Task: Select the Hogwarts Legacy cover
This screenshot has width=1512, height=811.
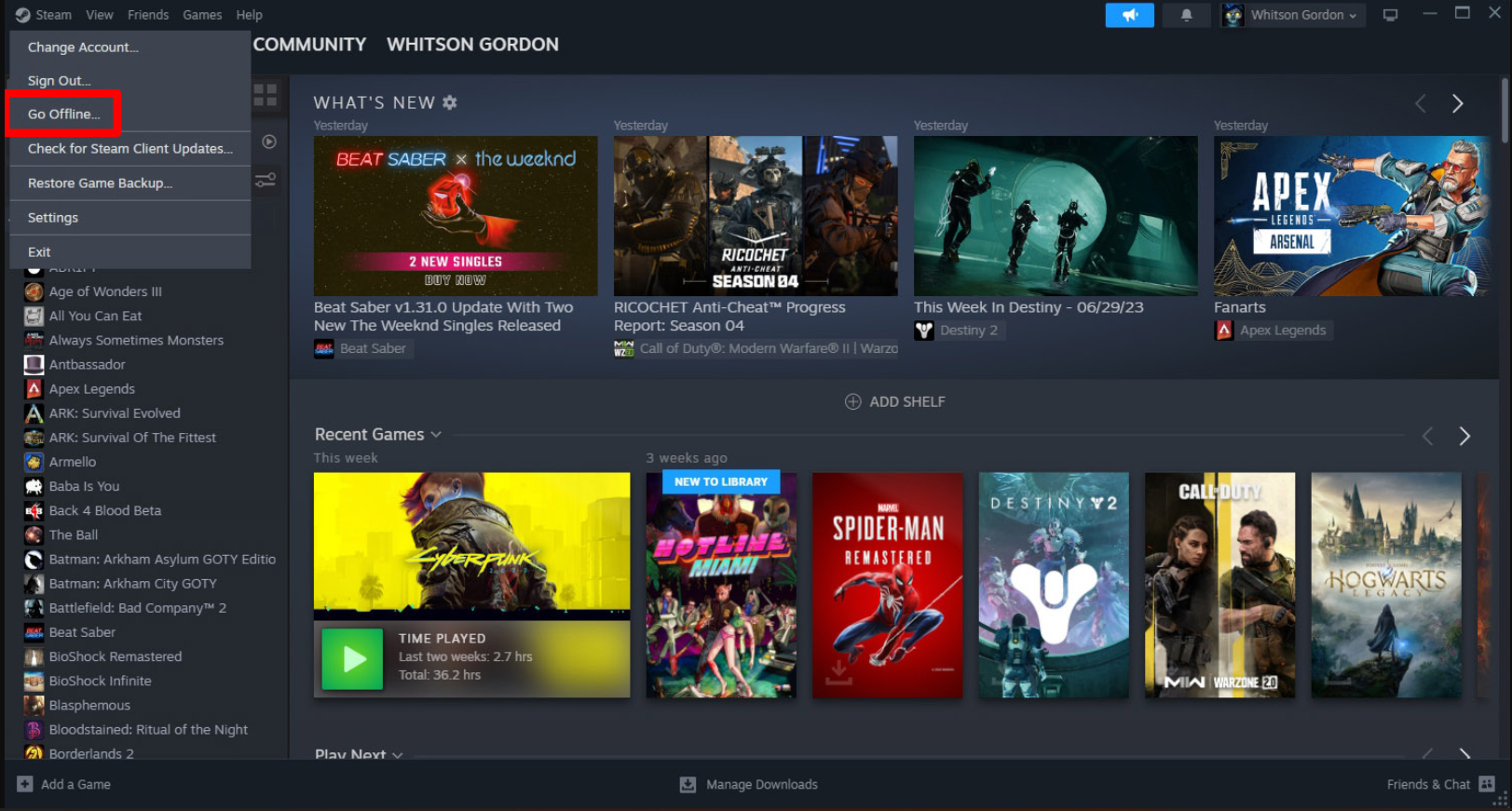Action: point(1386,585)
